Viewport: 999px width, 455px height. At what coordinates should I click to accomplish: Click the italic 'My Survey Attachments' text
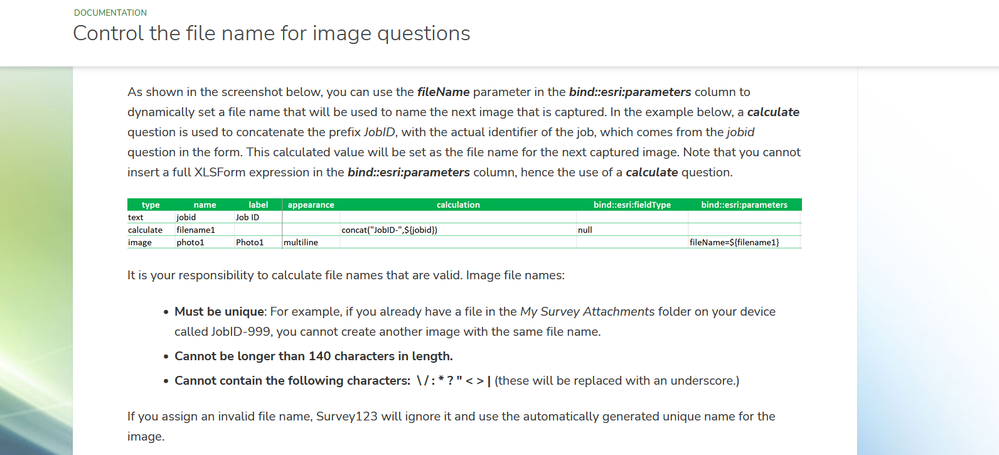[587, 312]
